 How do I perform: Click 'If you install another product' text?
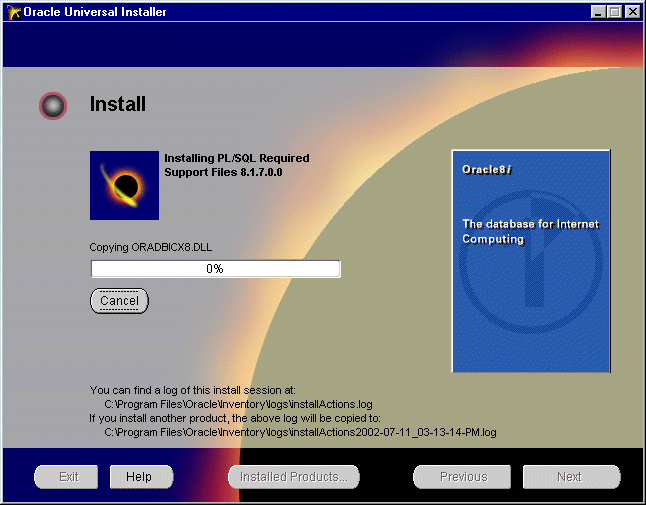point(235,418)
